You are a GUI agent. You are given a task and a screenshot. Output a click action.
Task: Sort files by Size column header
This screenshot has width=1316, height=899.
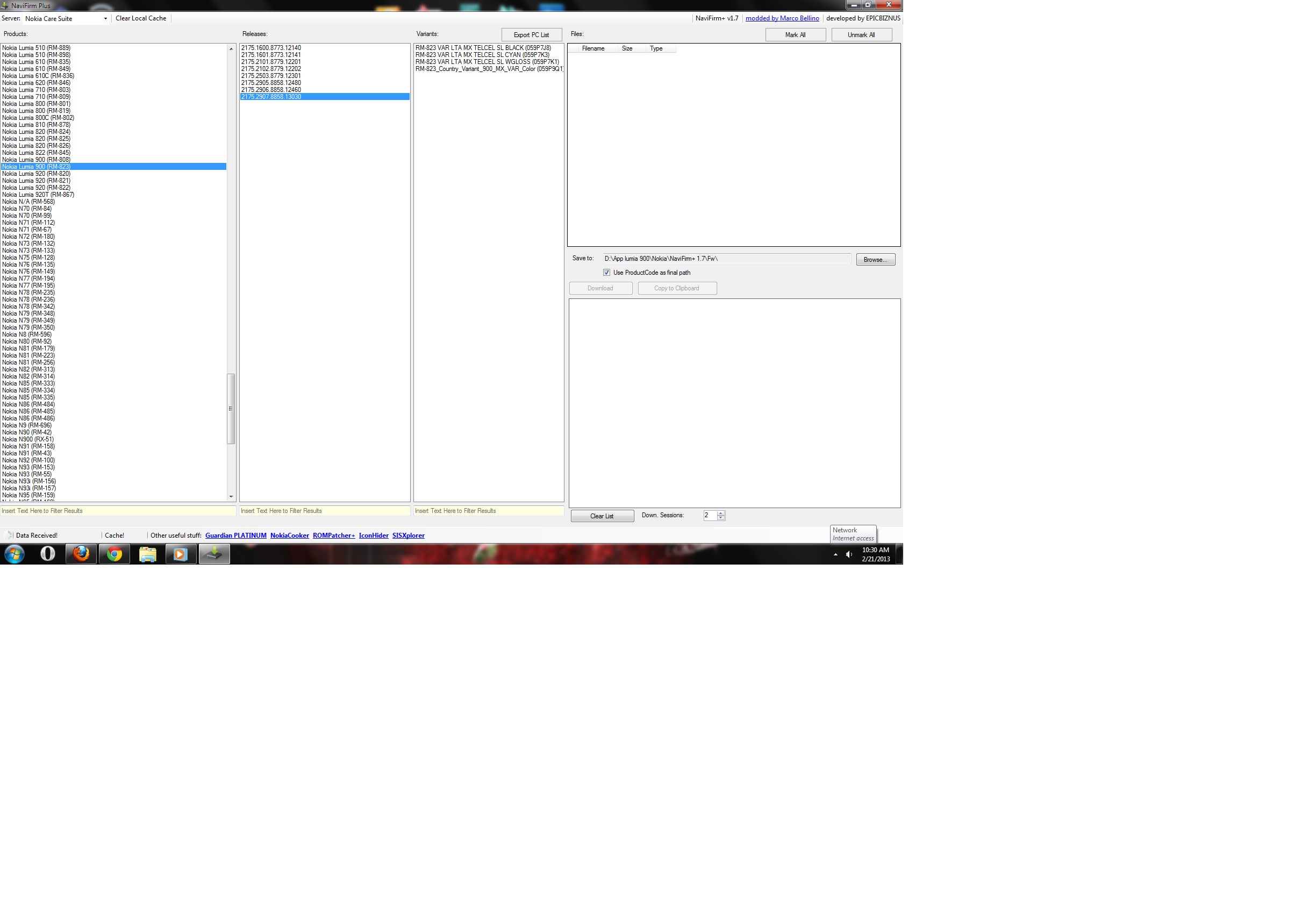(x=631, y=49)
